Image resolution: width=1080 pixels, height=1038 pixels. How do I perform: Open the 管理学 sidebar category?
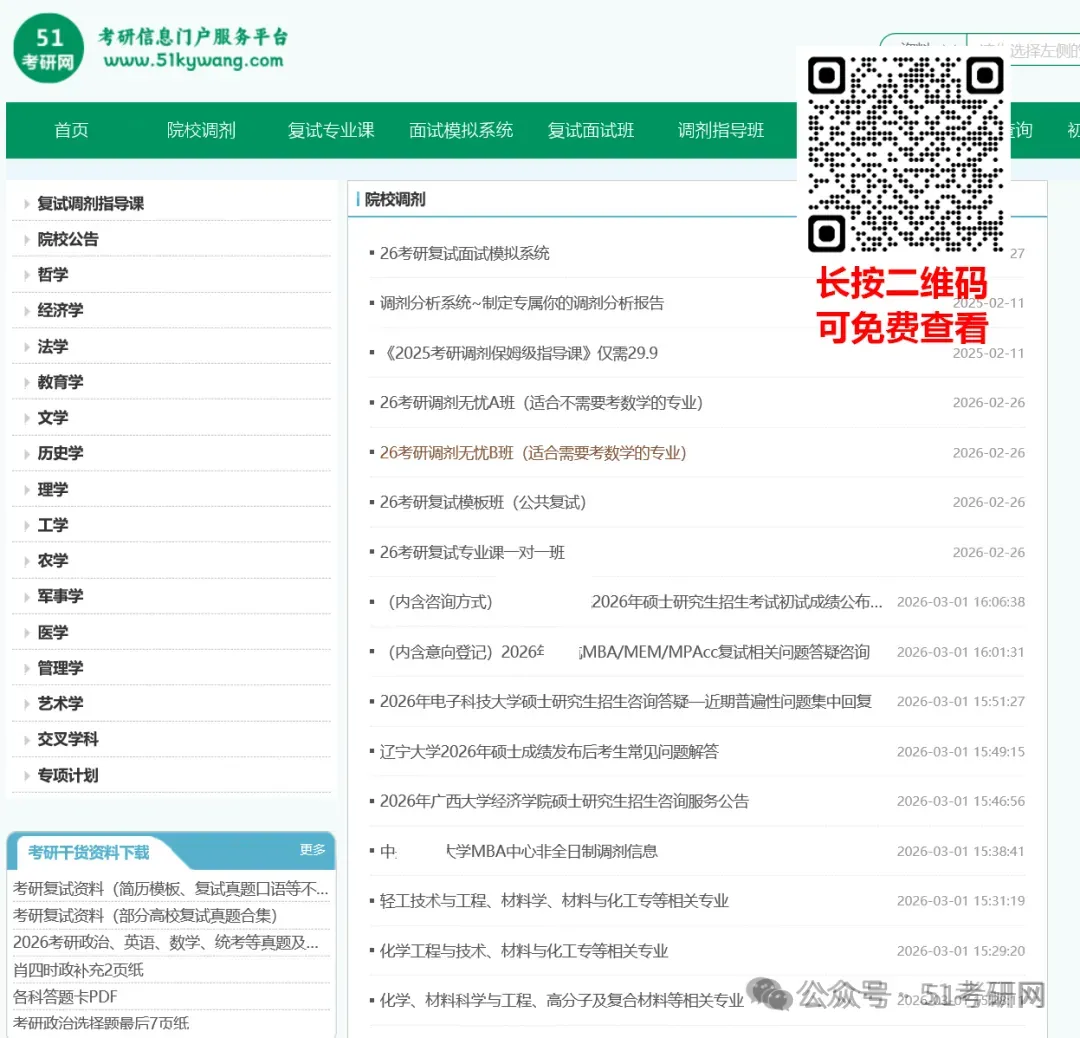point(60,668)
